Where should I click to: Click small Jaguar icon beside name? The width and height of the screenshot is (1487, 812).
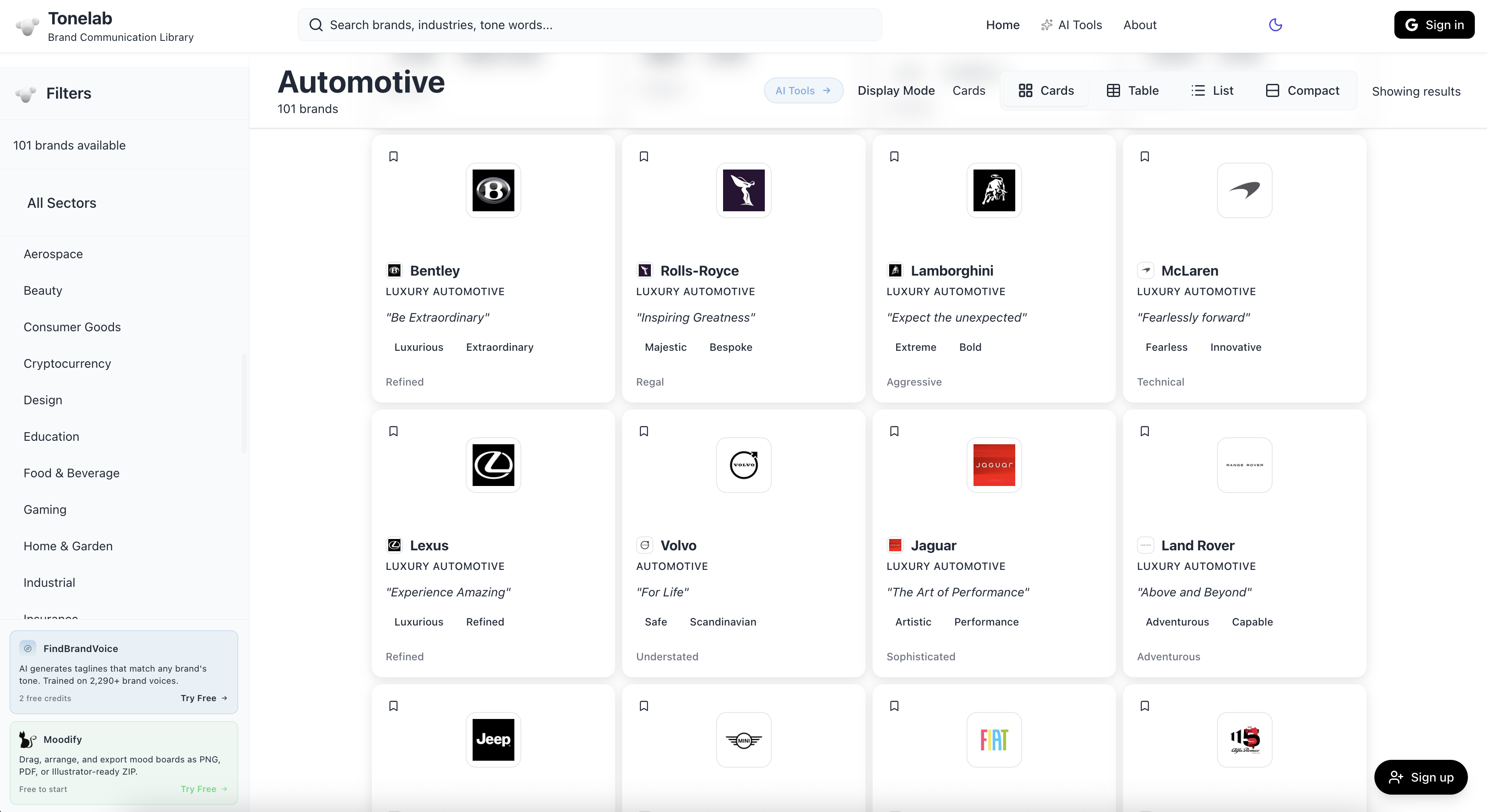[895, 545]
